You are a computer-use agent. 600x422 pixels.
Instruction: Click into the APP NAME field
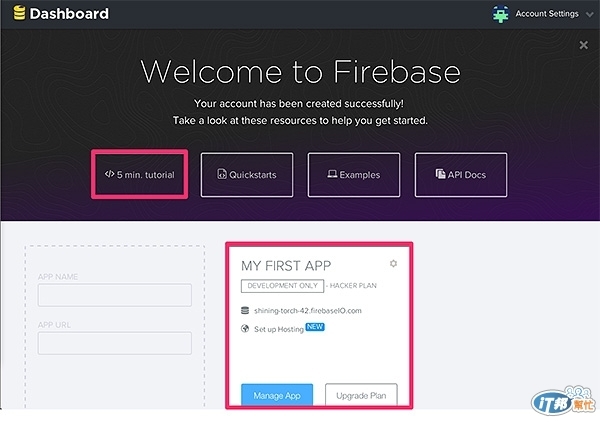(115, 295)
